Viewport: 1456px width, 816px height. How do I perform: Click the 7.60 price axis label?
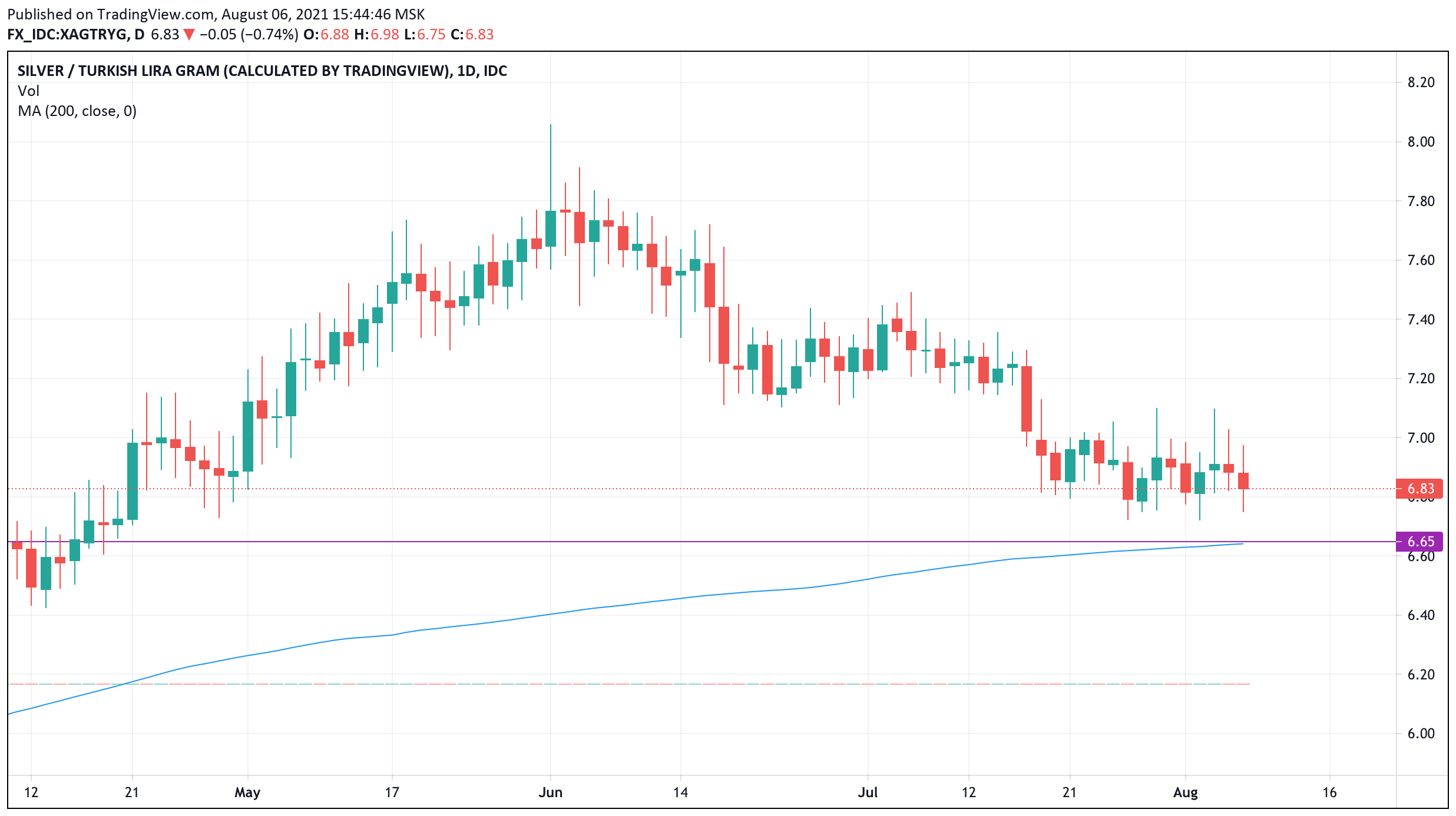[x=1421, y=260]
